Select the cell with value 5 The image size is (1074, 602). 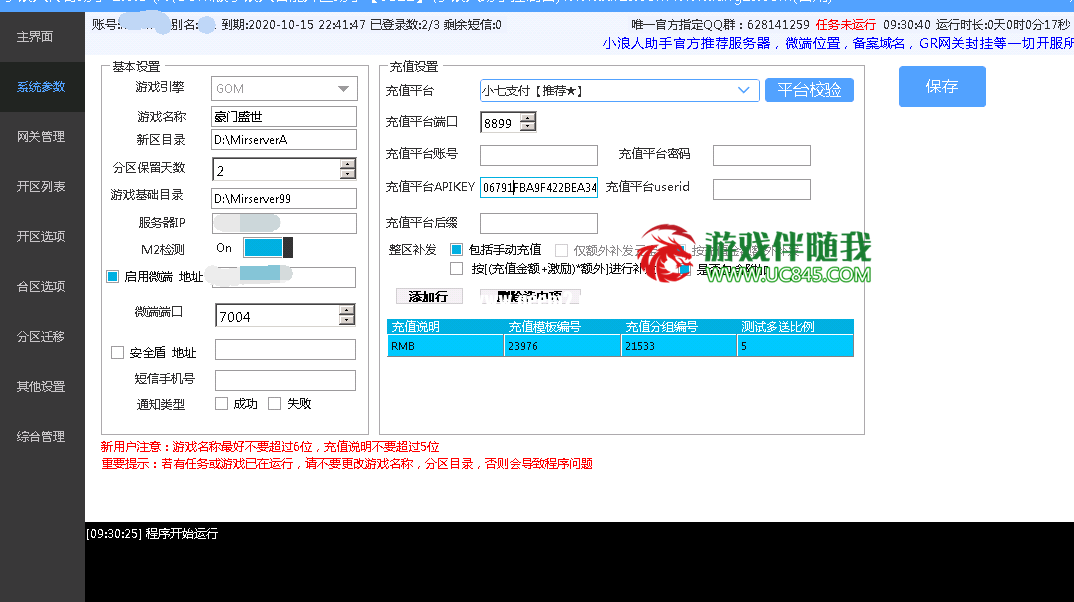click(x=795, y=346)
